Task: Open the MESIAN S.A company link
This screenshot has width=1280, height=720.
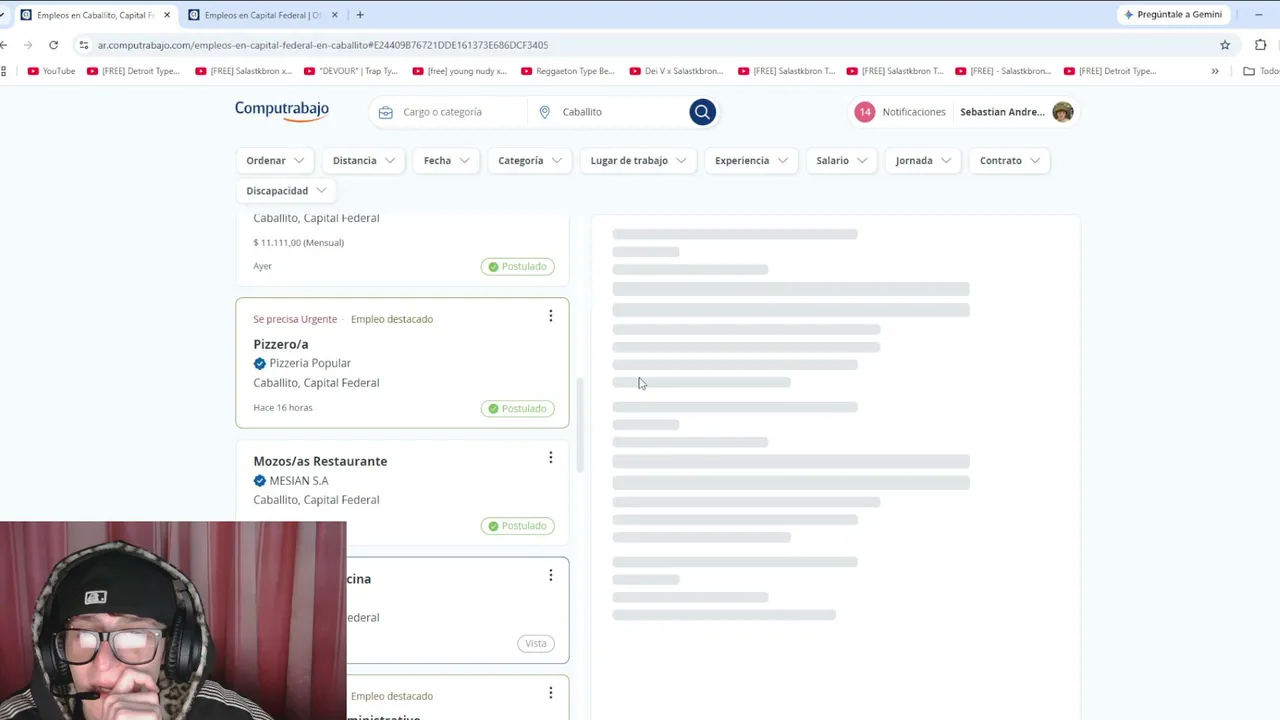Action: [299, 481]
